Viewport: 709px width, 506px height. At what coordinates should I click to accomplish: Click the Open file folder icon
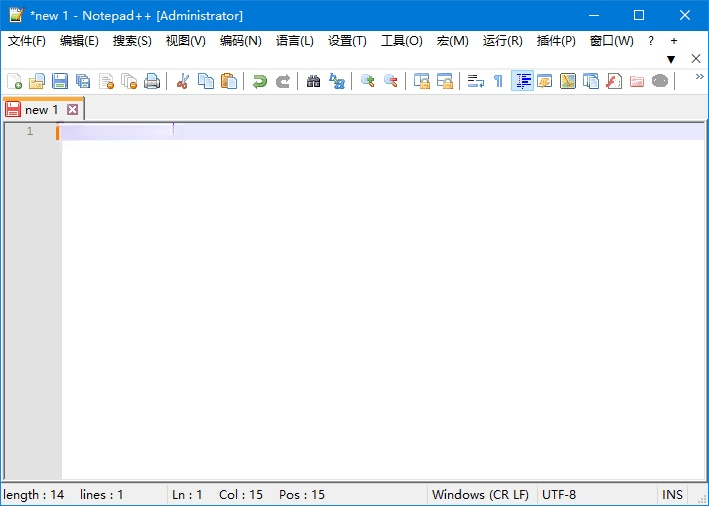click(37, 81)
